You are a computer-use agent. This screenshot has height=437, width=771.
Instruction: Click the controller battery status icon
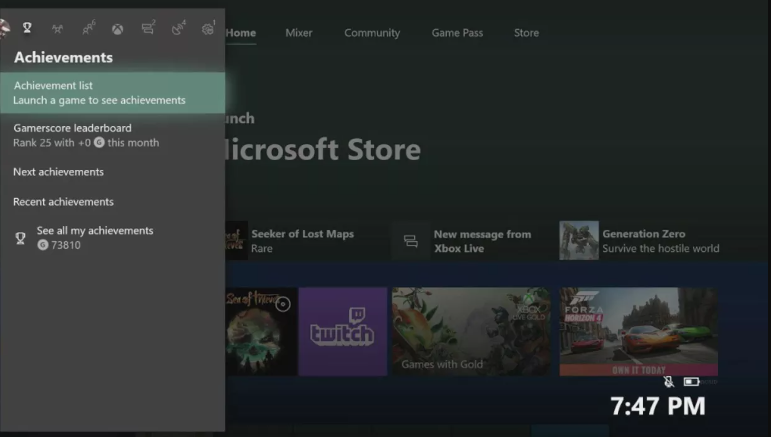(x=691, y=381)
